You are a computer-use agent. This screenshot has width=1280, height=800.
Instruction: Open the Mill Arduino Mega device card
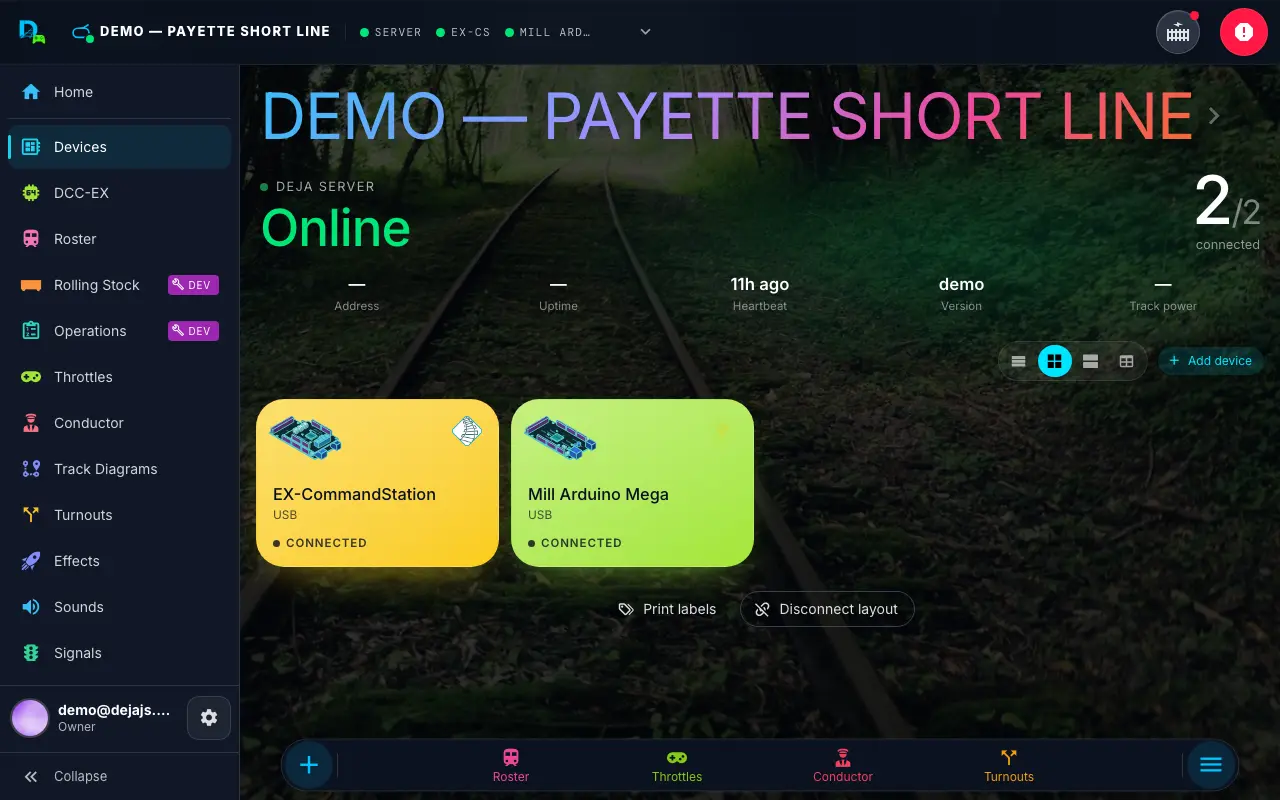click(632, 483)
